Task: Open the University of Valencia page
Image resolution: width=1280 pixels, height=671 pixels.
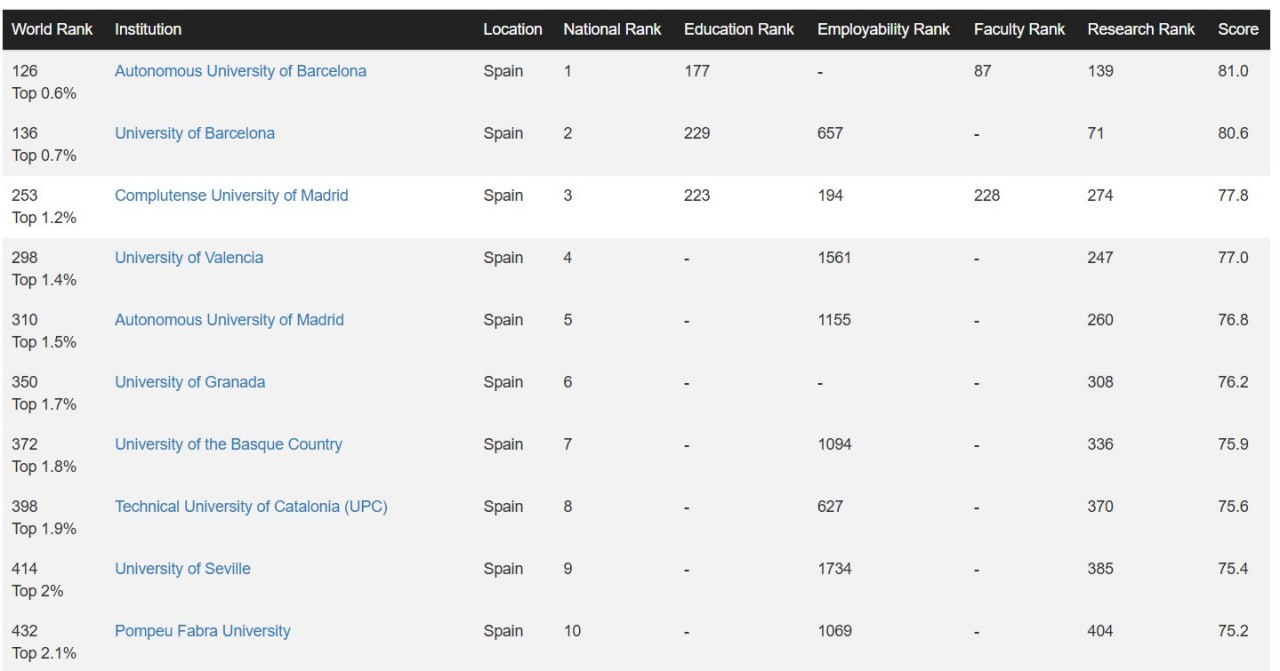Action: click(x=189, y=257)
